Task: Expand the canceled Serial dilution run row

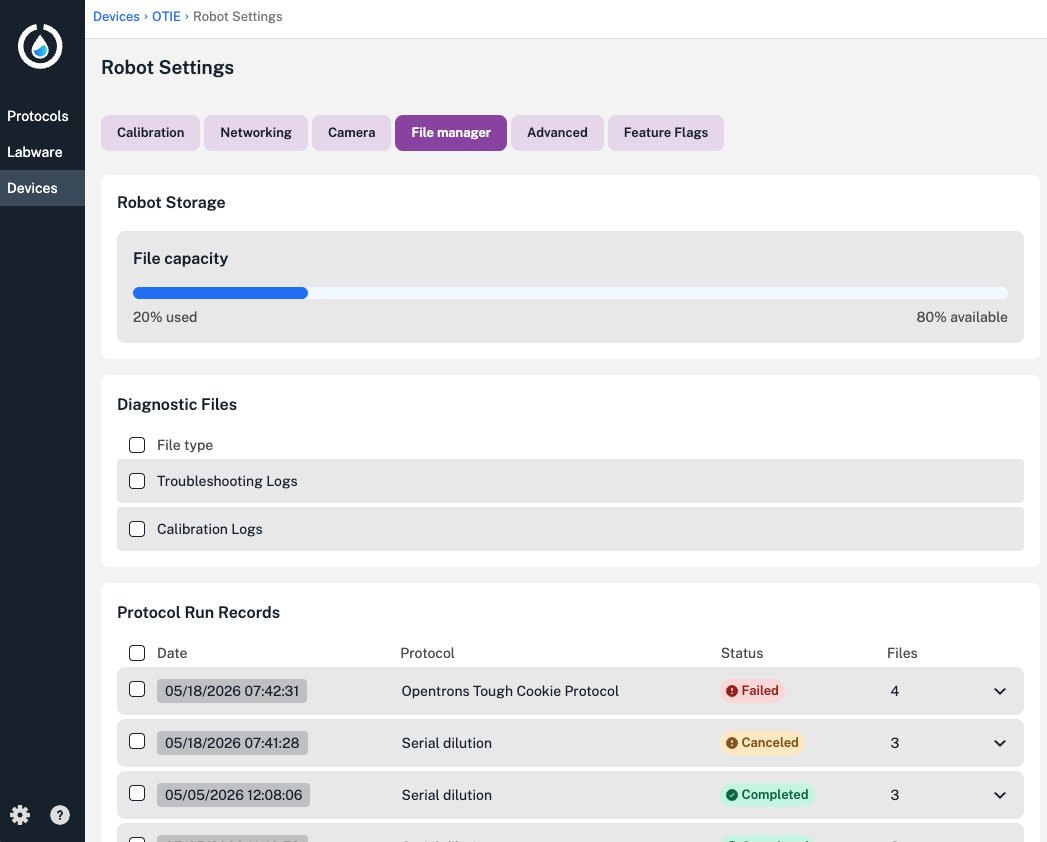Action: tap(1000, 743)
